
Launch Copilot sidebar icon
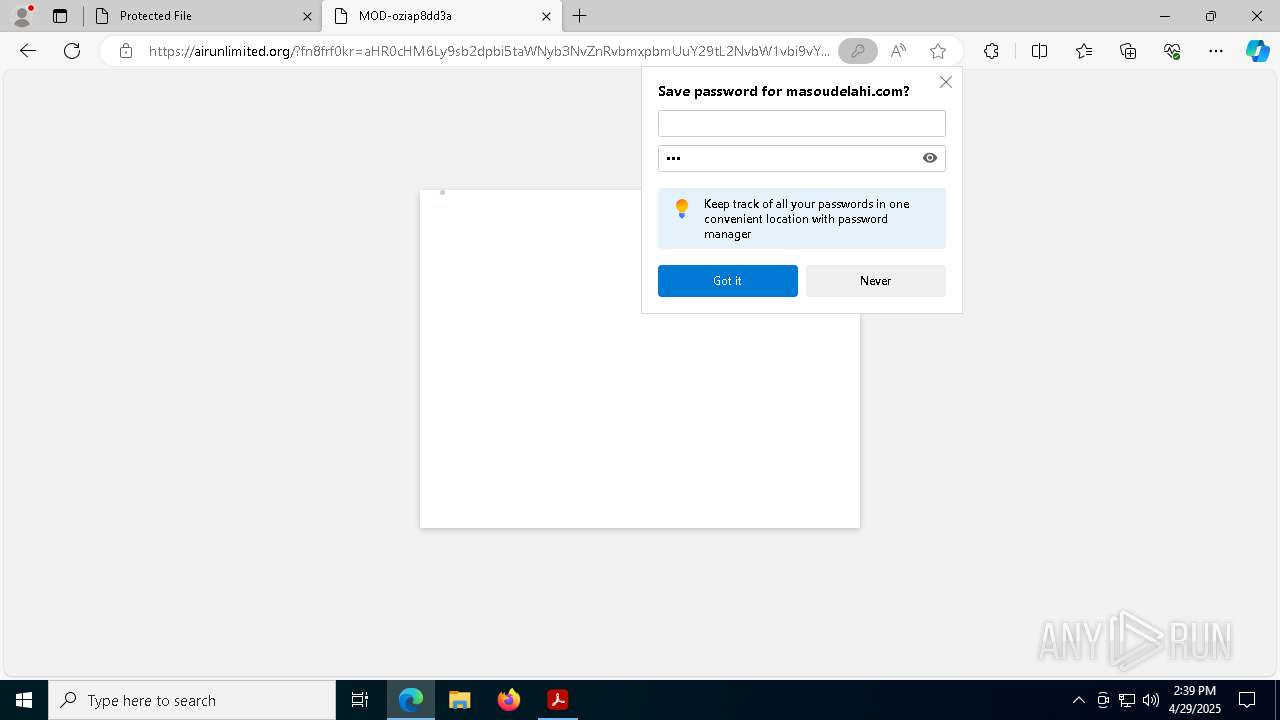[1257, 51]
